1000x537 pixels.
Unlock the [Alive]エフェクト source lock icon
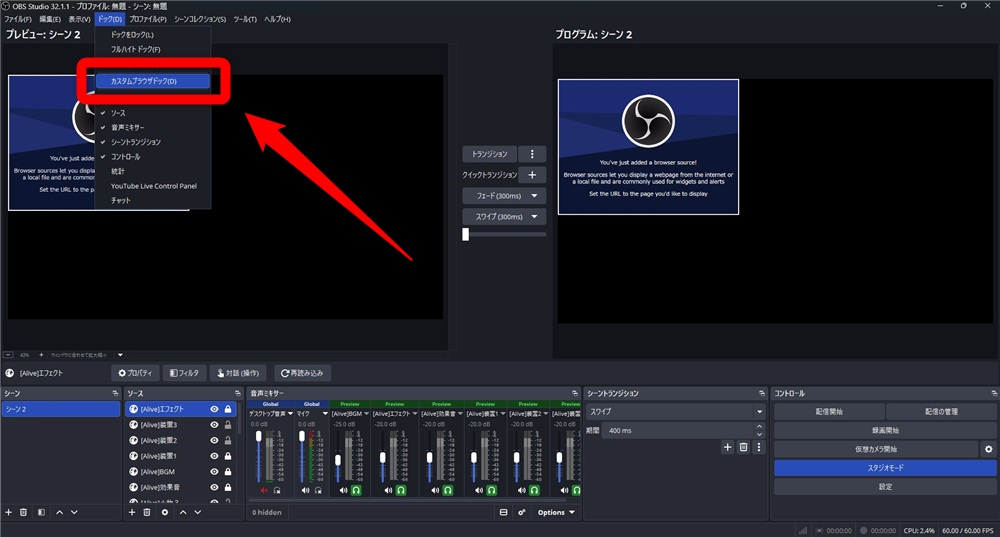tap(228, 409)
